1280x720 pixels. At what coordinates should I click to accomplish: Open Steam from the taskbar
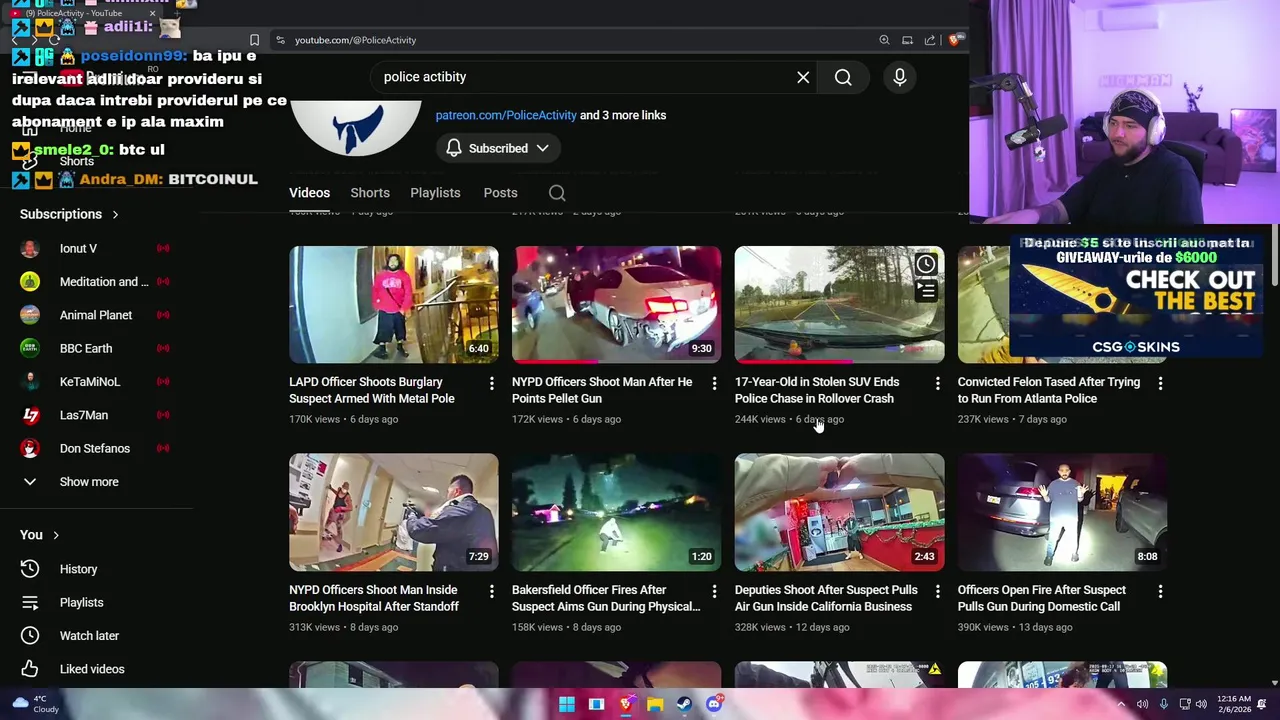[x=684, y=704]
